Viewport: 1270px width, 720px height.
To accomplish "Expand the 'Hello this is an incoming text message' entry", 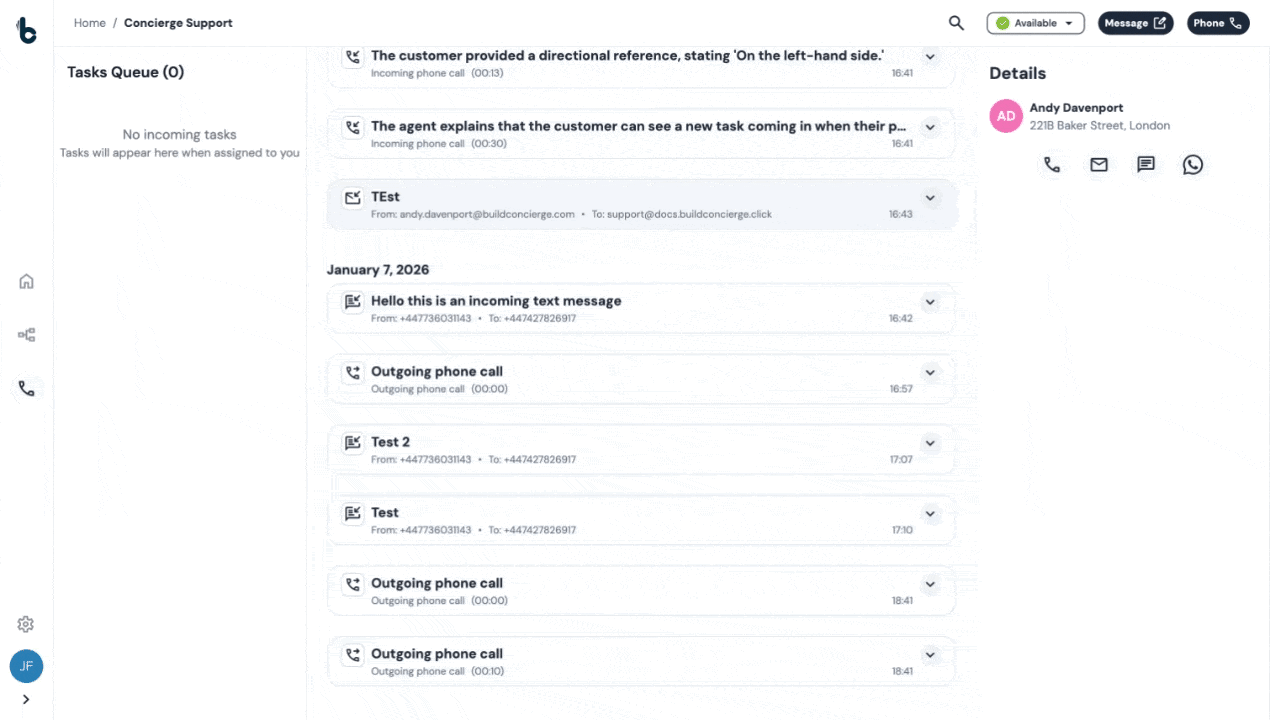I will (930, 302).
